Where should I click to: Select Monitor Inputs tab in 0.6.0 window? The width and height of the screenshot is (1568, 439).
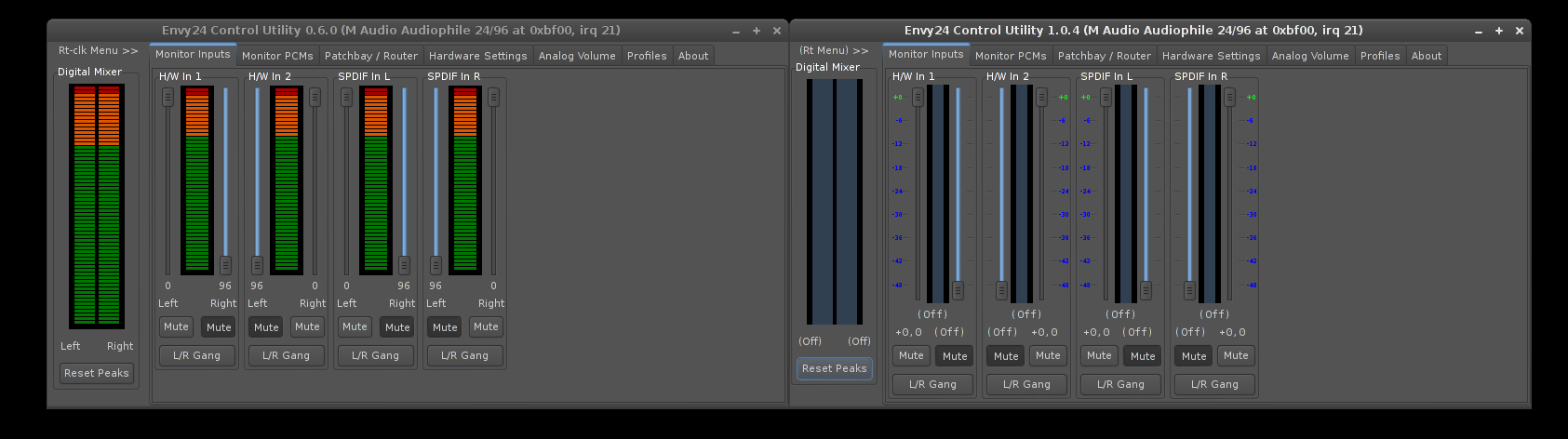click(x=193, y=55)
